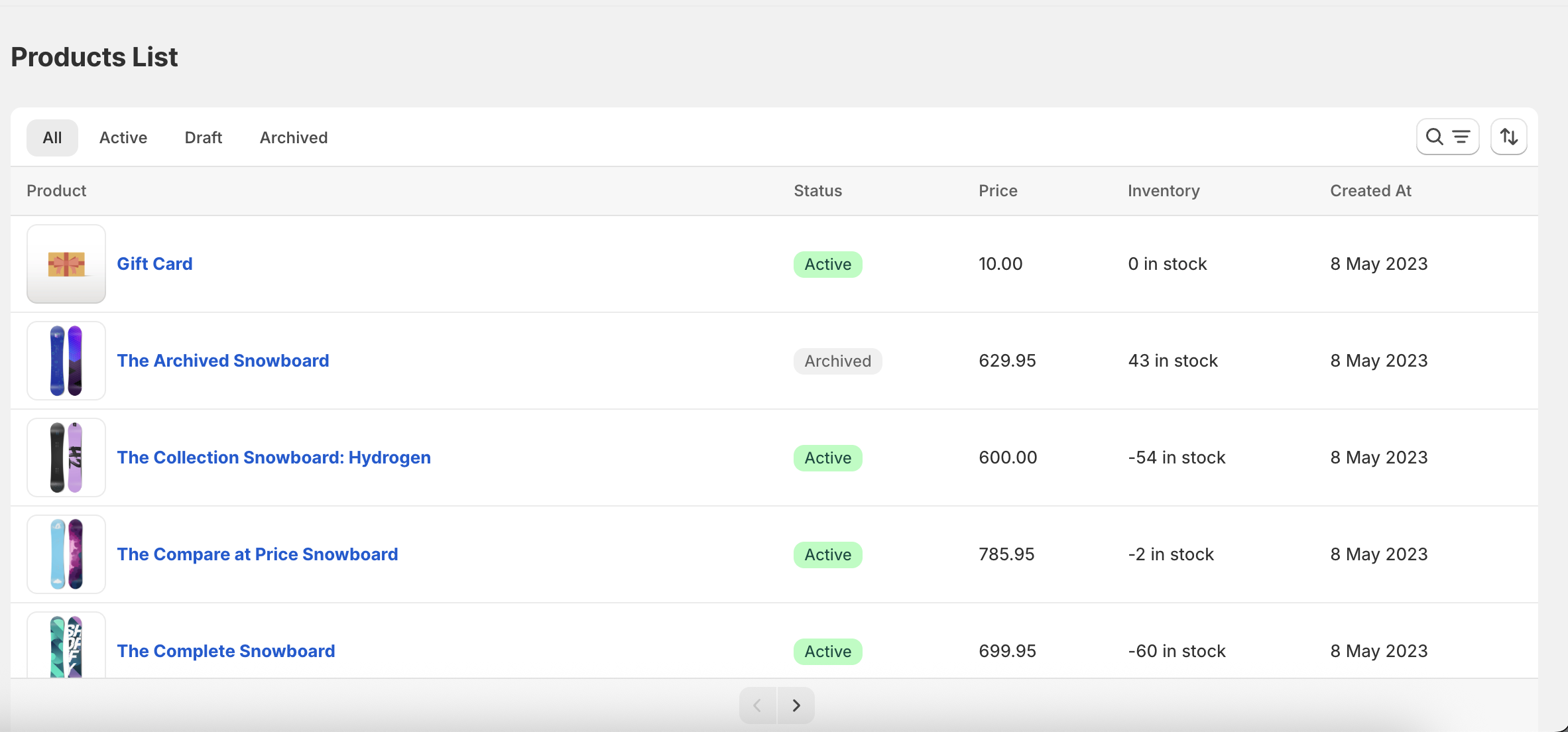Image resolution: width=1568 pixels, height=732 pixels.
Task: Switch to the Archived tab
Action: (x=294, y=138)
